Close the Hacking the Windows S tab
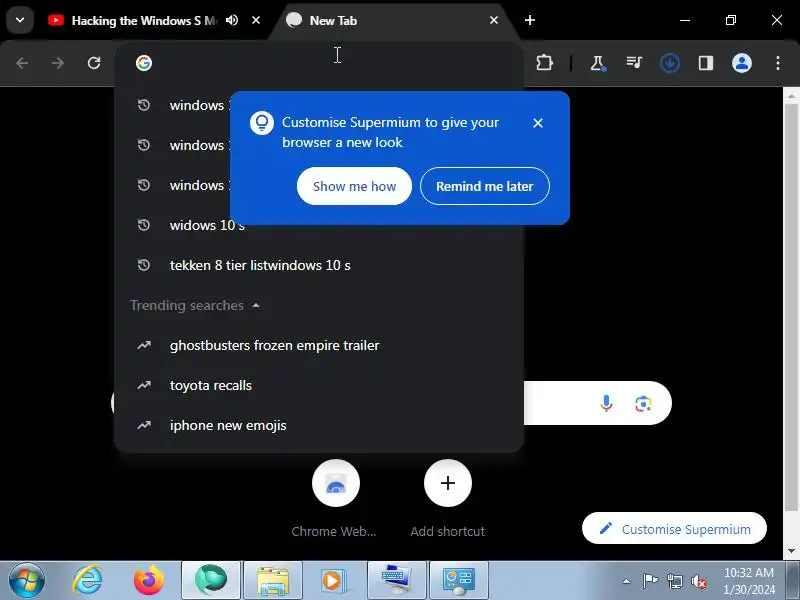 [256, 20]
